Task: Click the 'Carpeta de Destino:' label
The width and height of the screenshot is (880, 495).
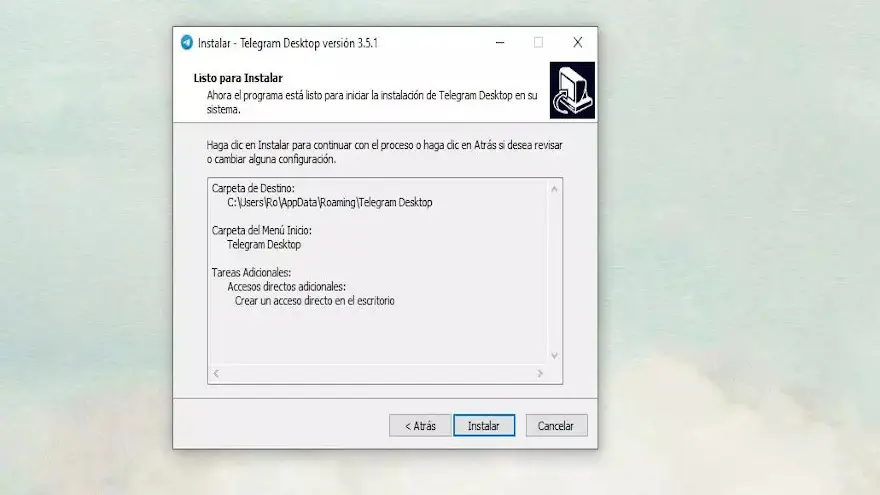Action: click(253, 188)
